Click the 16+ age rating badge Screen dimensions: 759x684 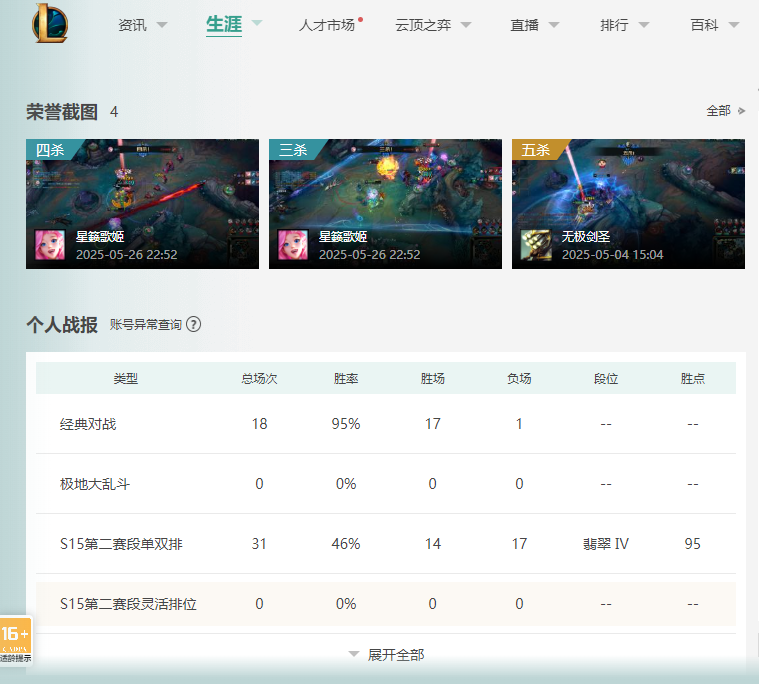click(15, 639)
